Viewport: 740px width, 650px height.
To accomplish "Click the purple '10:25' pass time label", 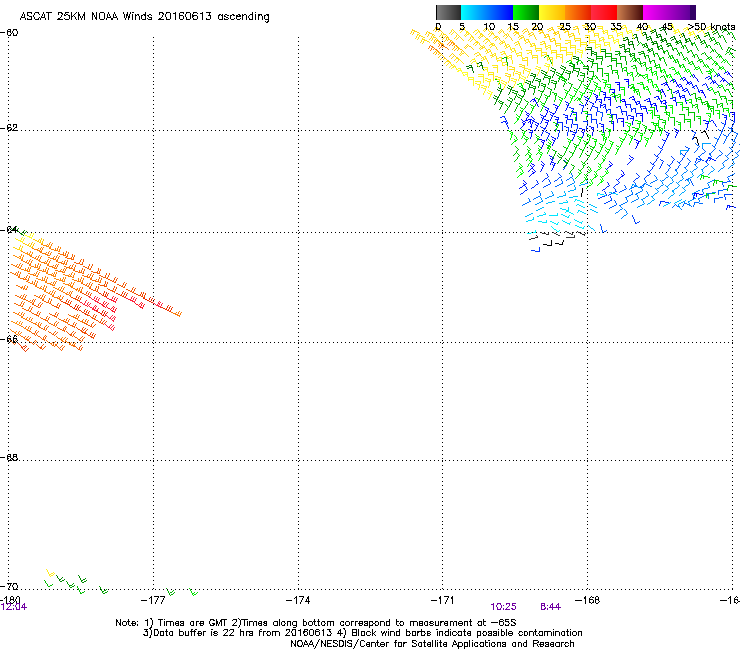I will click(503, 607).
